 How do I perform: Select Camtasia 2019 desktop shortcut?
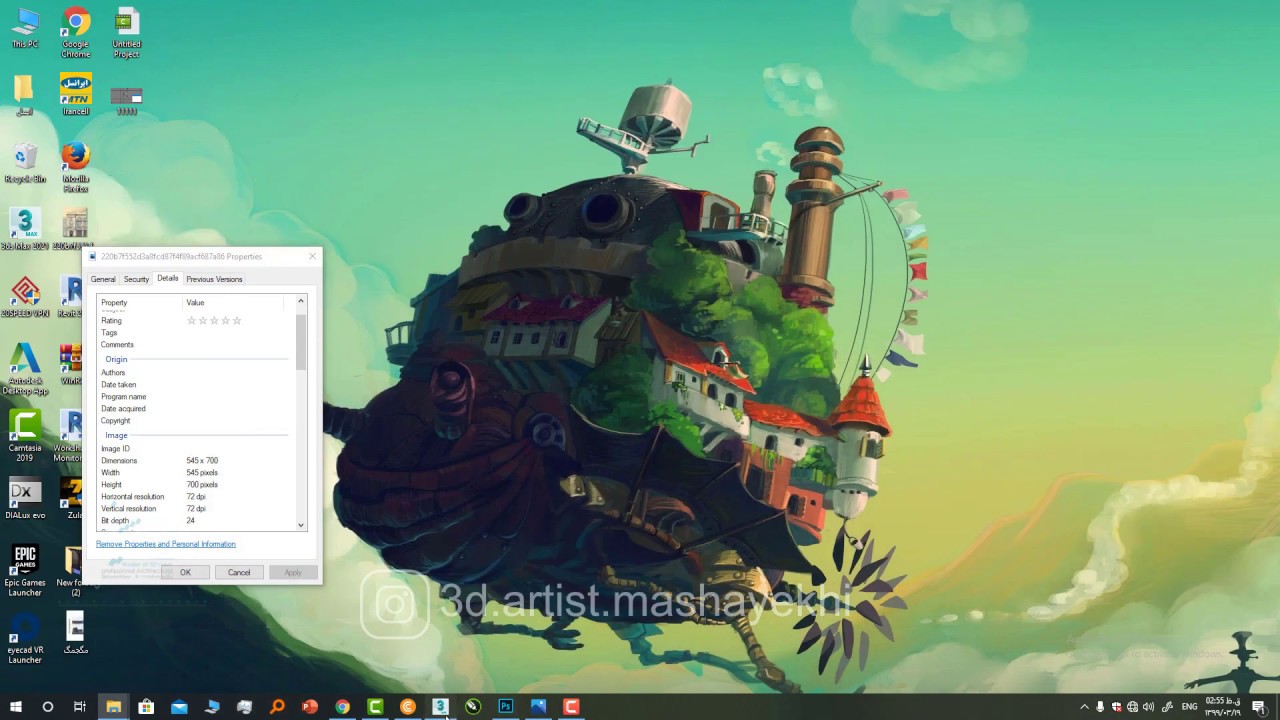coord(25,435)
